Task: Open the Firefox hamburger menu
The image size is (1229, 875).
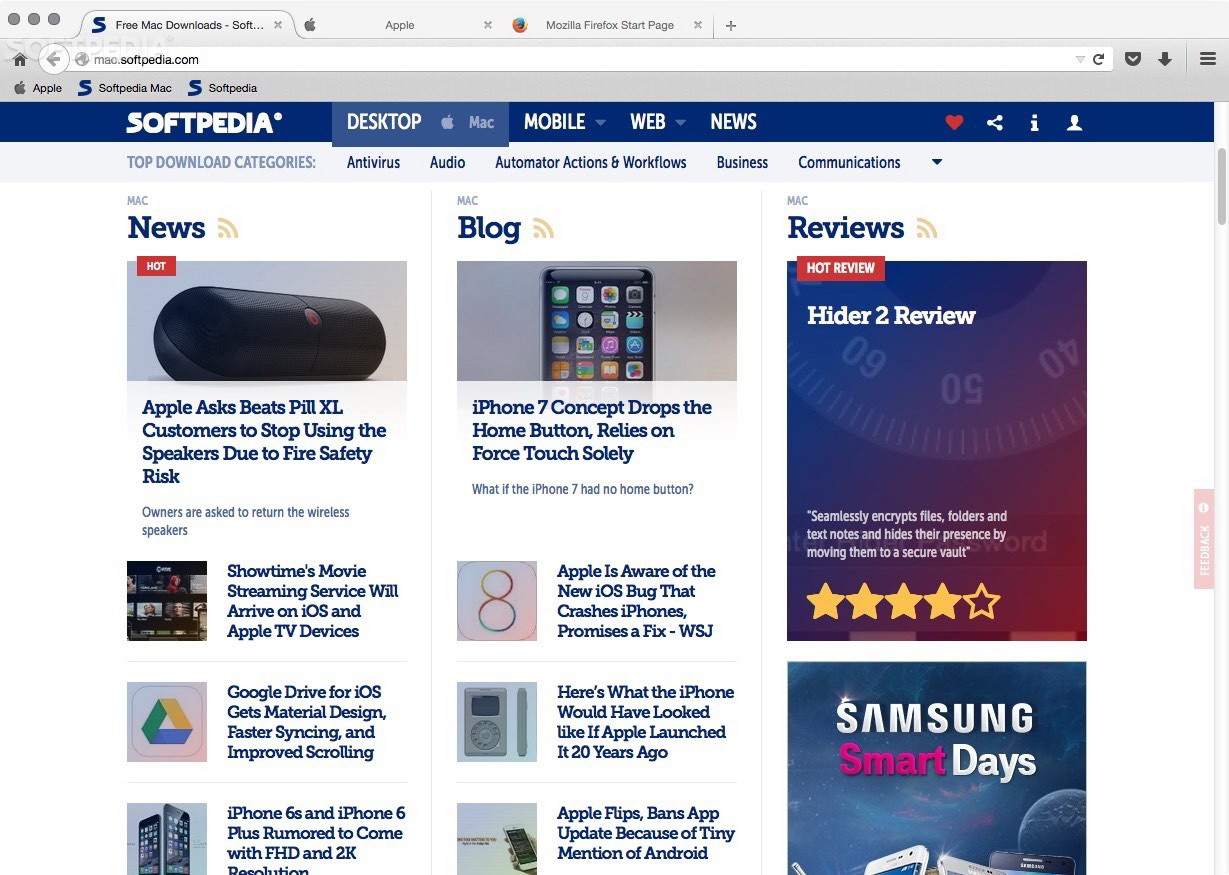Action: pos(1208,59)
